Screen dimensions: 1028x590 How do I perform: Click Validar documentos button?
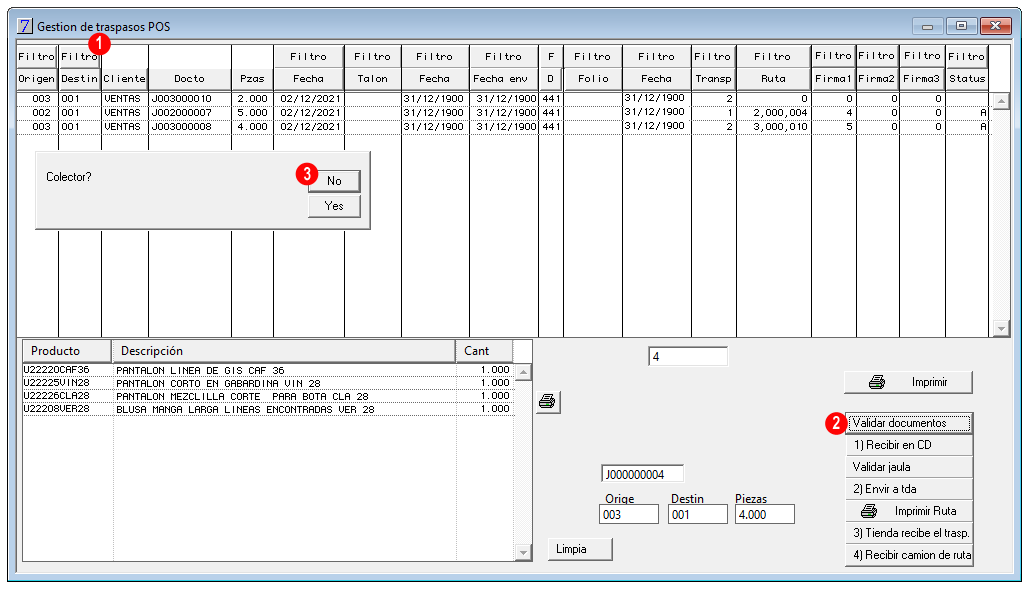(x=909, y=423)
